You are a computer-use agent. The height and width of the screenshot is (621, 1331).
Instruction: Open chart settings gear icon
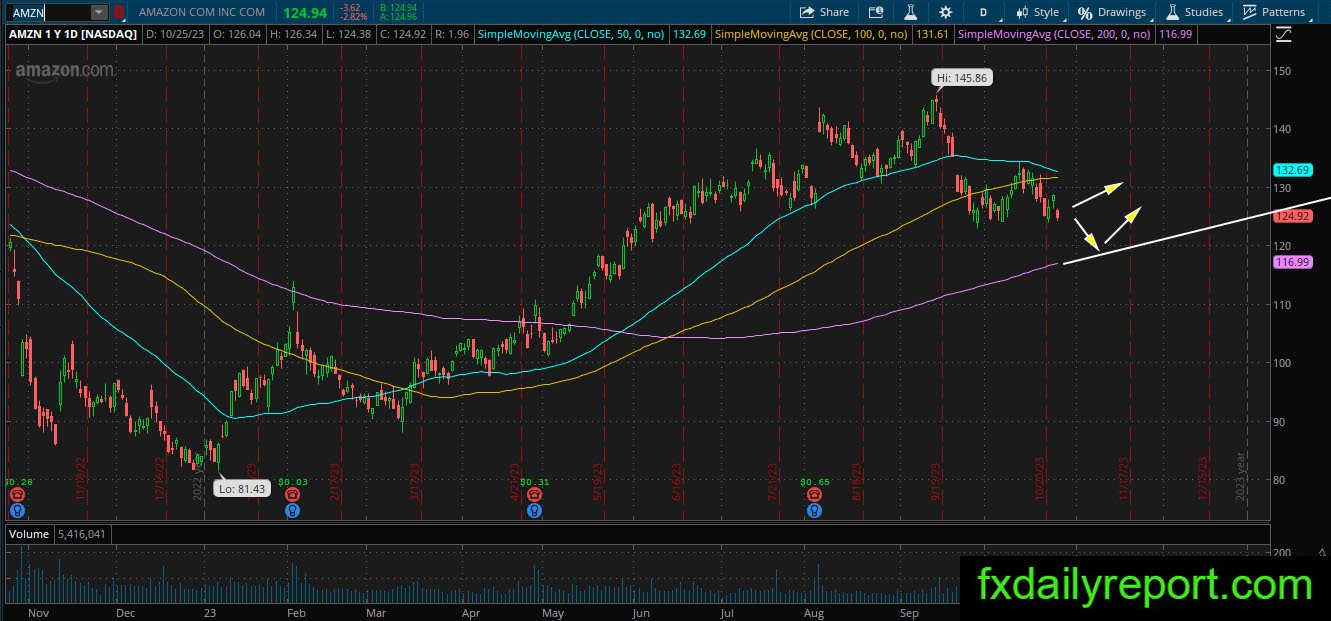pos(946,12)
